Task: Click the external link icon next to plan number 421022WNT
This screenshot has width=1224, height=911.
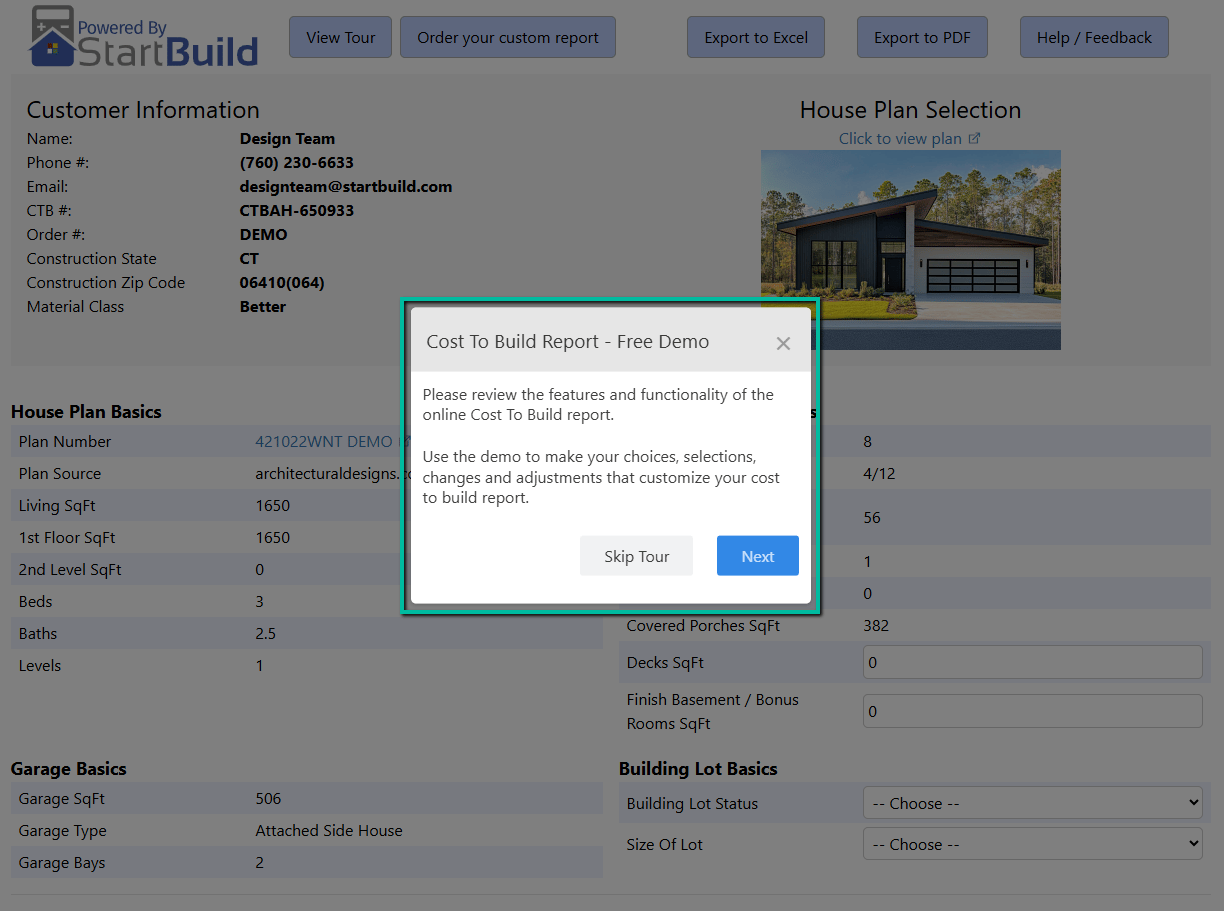Action: (x=406, y=441)
